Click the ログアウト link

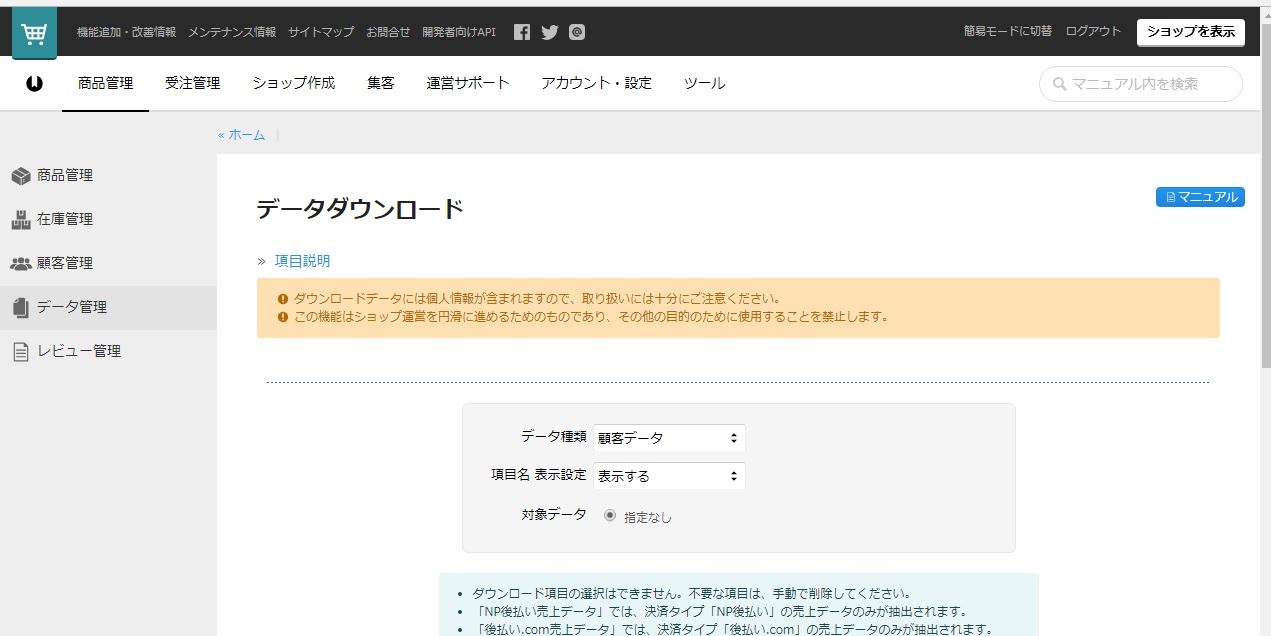pyautogui.click(x=1093, y=31)
